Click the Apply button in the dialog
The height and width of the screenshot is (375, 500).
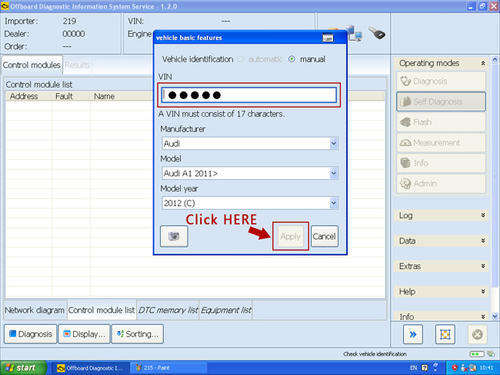[290, 236]
